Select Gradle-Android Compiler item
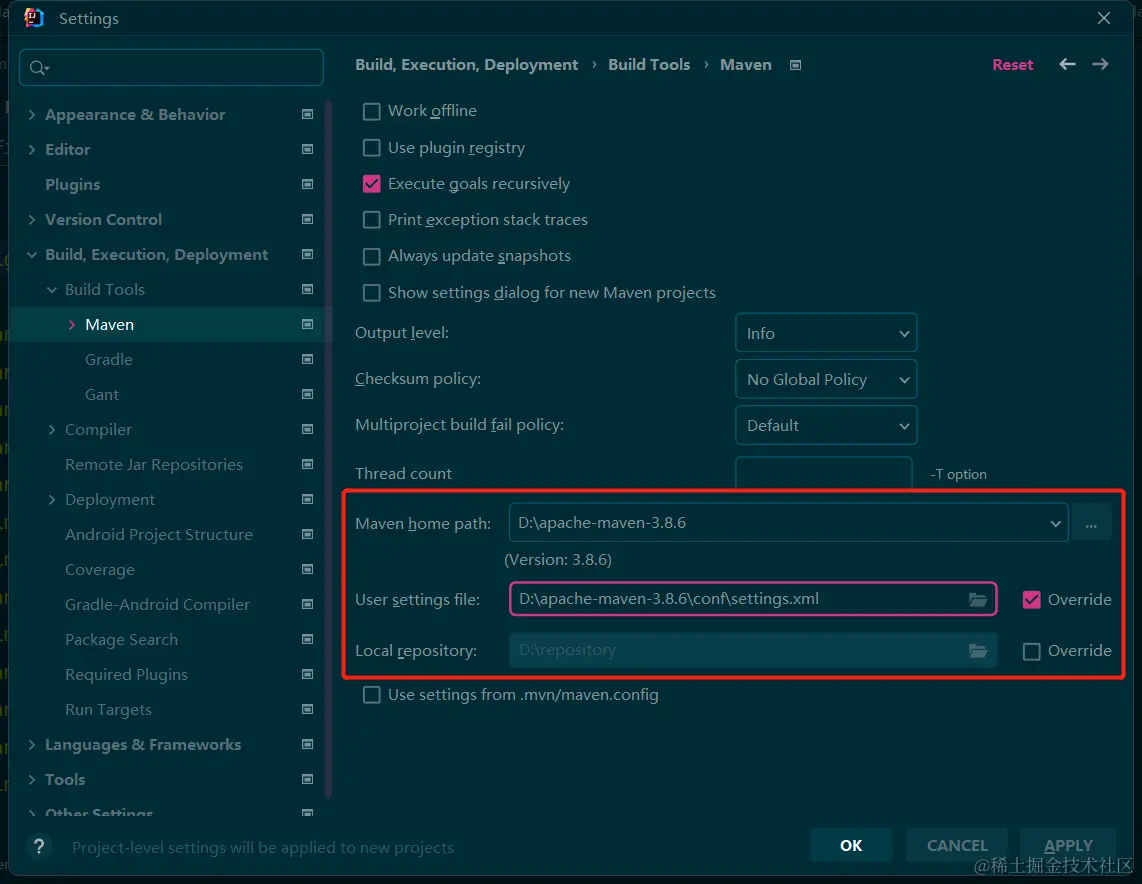The width and height of the screenshot is (1142, 884). [x=157, y=604]
